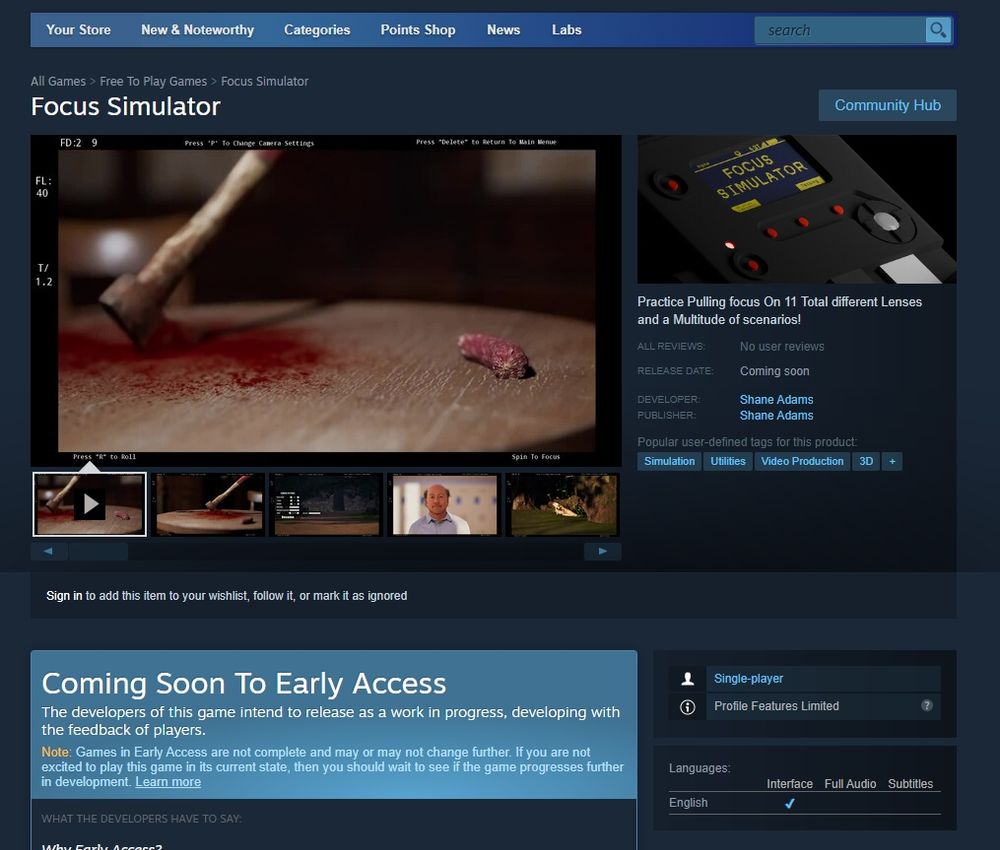Select the outdoor garden screenshot thumbnail
The width and height of the screenshot is (1000, 850).
click(x=562, y=504)
